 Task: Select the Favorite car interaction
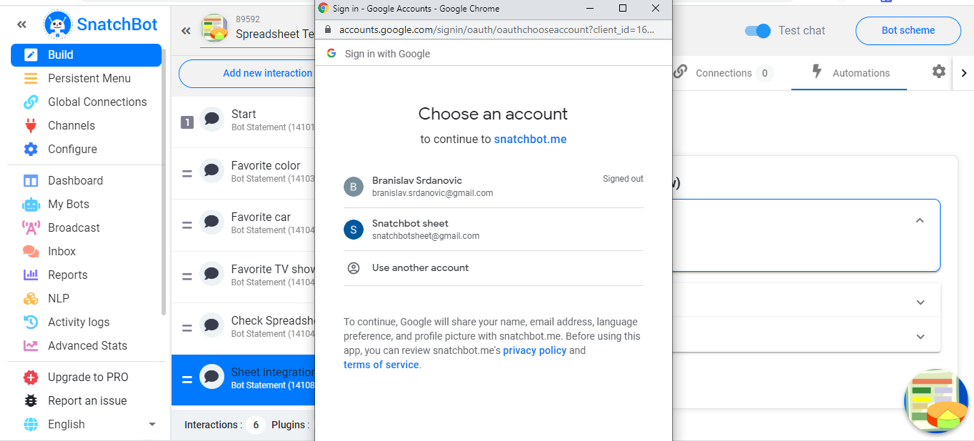pos(243,224)
